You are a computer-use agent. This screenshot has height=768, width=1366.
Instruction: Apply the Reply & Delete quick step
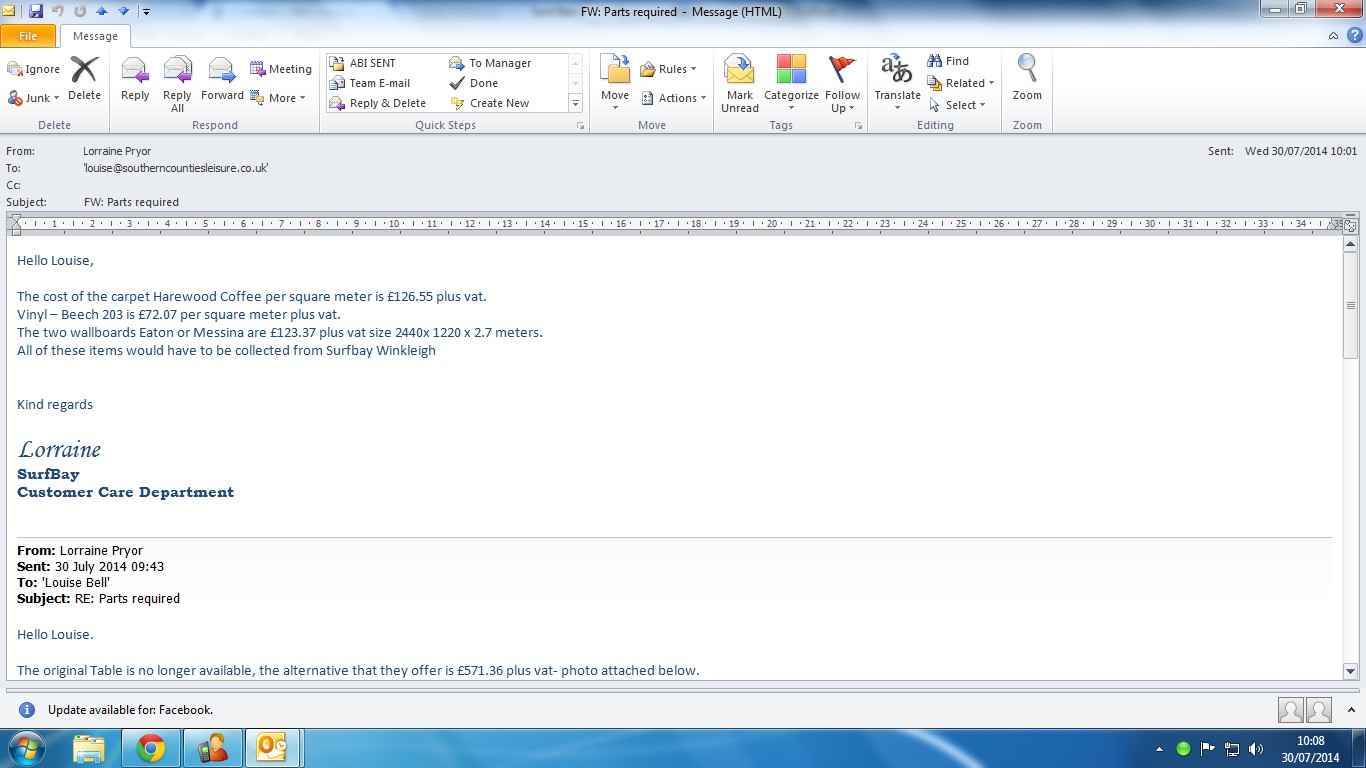[378, 103]
